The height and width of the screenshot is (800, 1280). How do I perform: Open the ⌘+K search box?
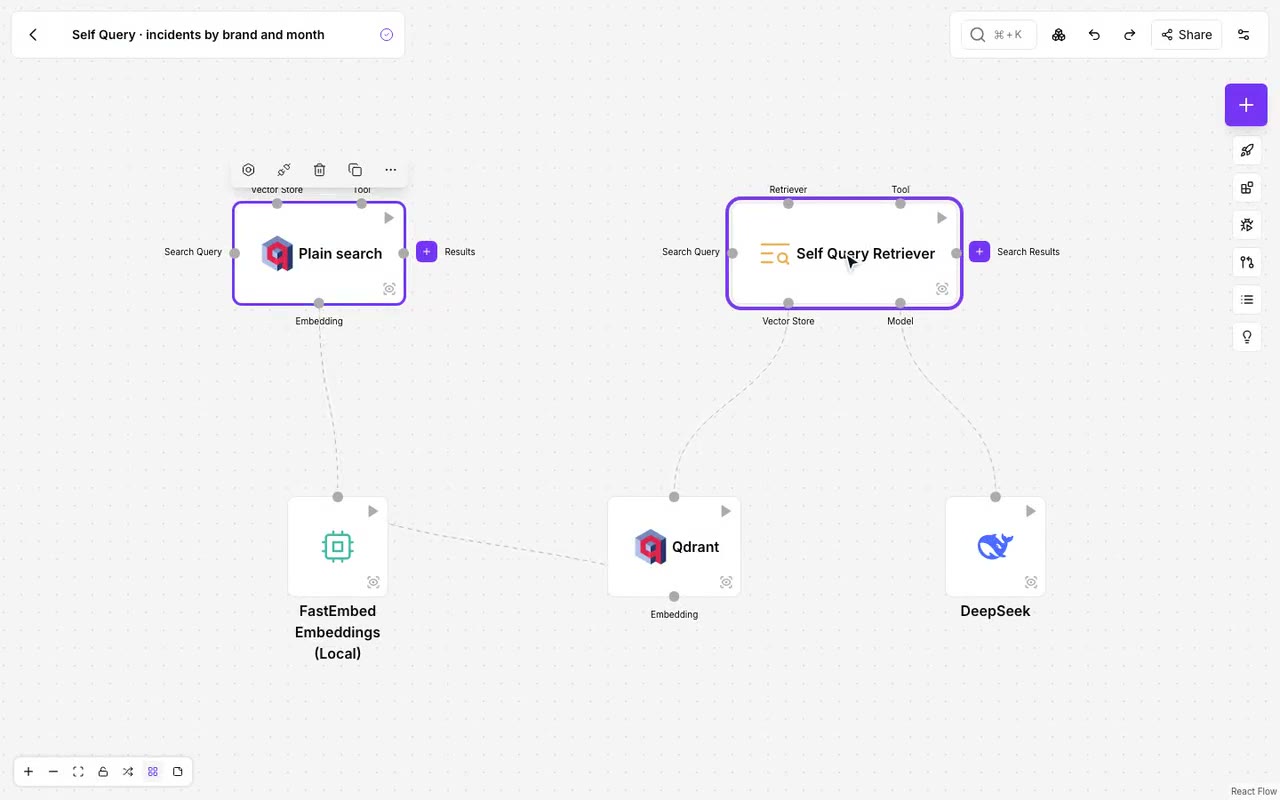point(998,35)
